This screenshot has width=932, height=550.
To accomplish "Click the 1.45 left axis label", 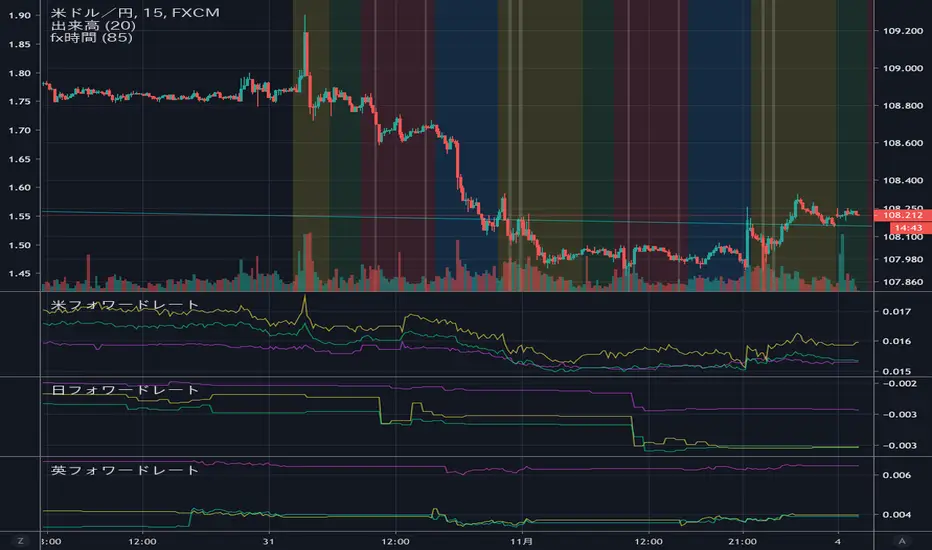I will 20,274.
